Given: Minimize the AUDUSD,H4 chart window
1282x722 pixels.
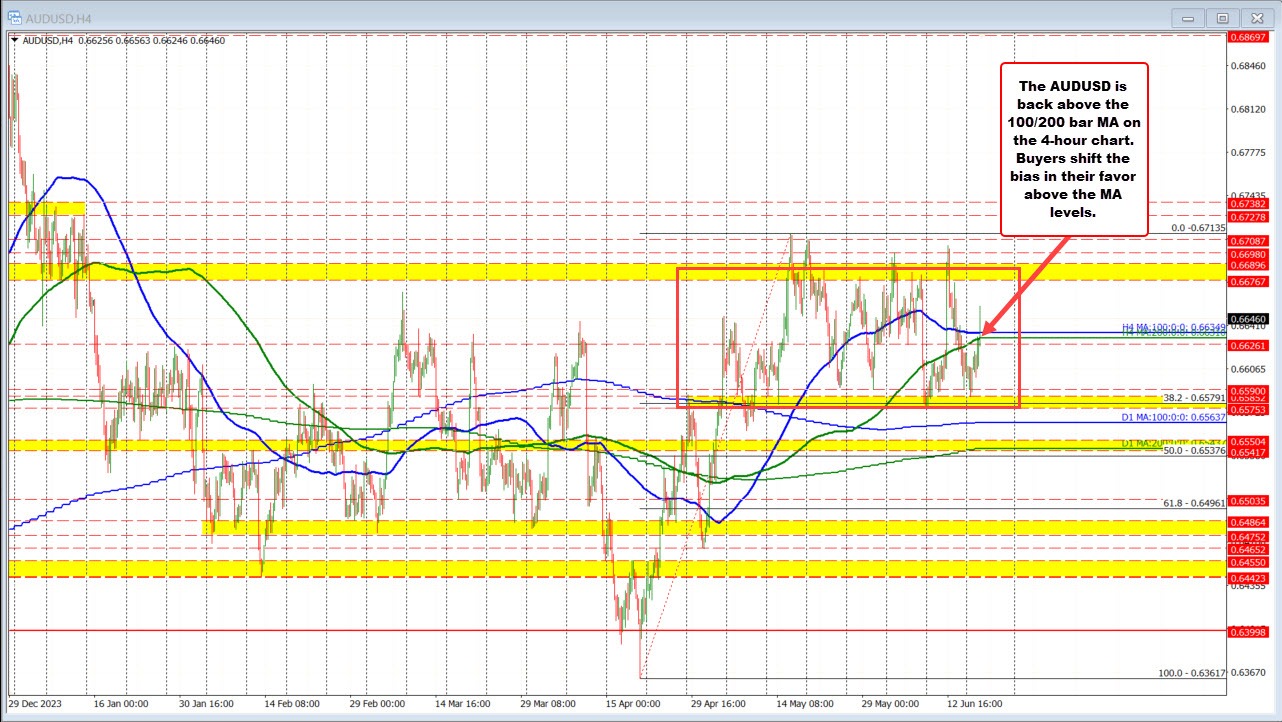Looking at the screenshot, I should click(1187, 17).
